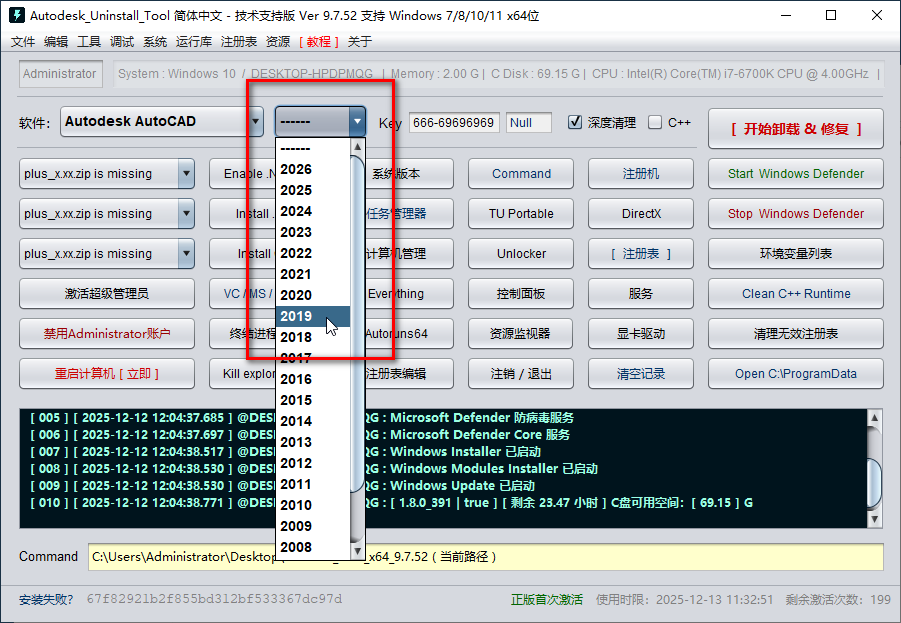Select version 2024 from the list
This screenshot has height=623, width=901.
[x=313, y=211]
